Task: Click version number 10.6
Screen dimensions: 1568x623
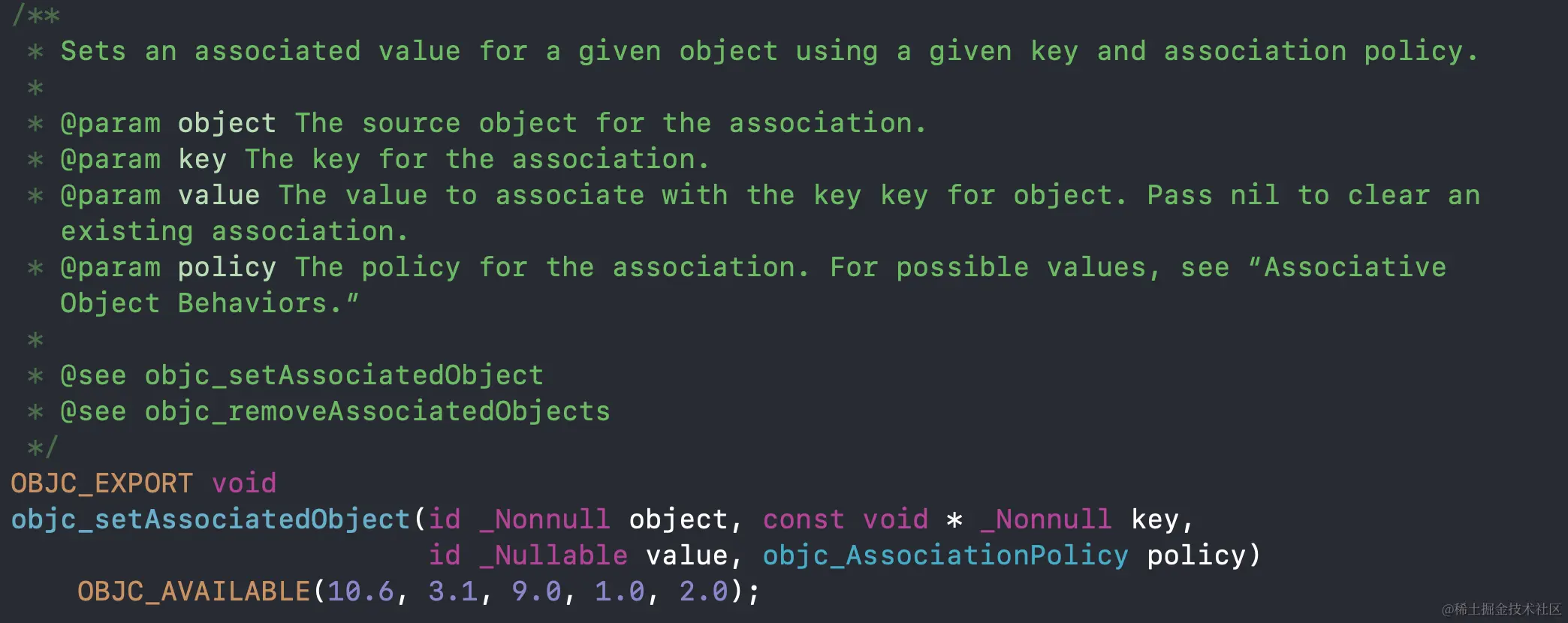Action: 360,591
